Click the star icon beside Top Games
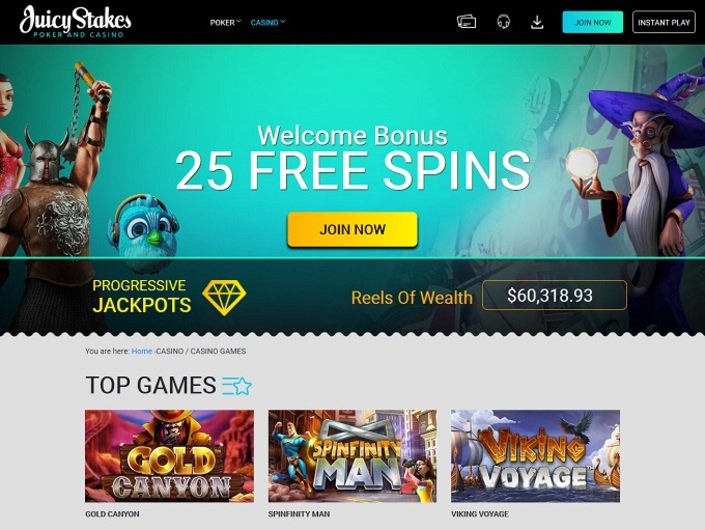The image size is (705, 530). tap(237, 386)
